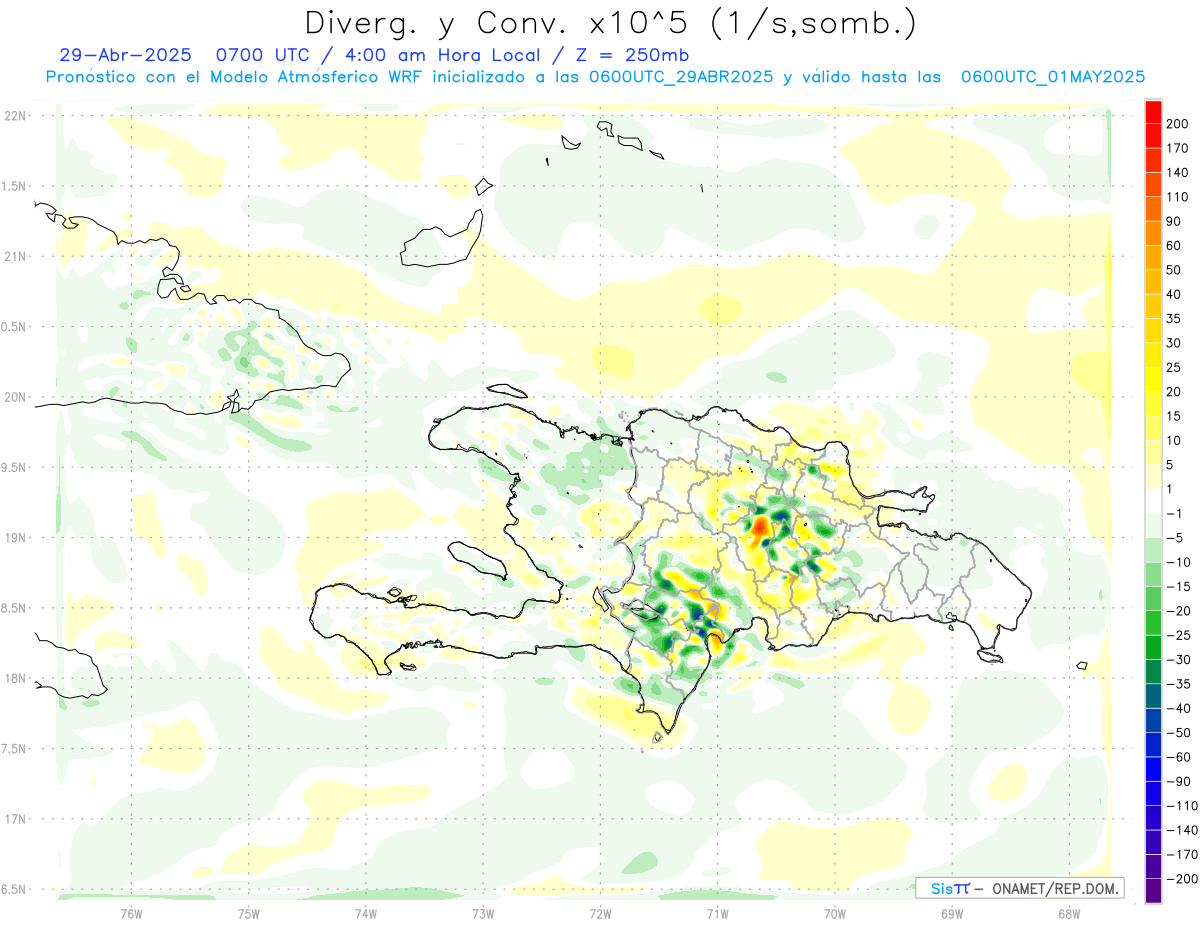Click the "74W" longitude label
The image size is (1200, 927).
(x=365, y=913)
